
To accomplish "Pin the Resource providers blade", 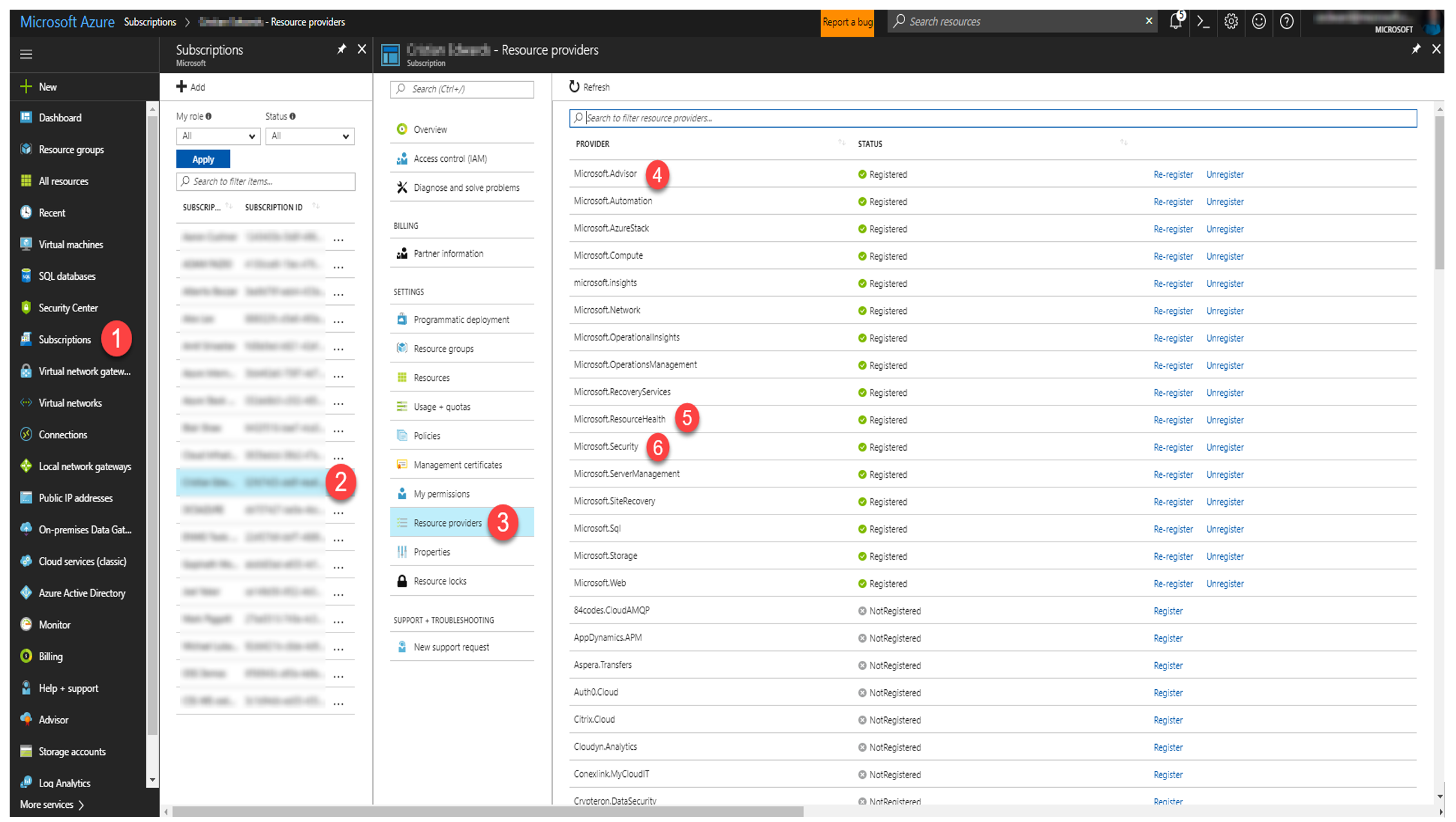I will [x=1416, y=49].
